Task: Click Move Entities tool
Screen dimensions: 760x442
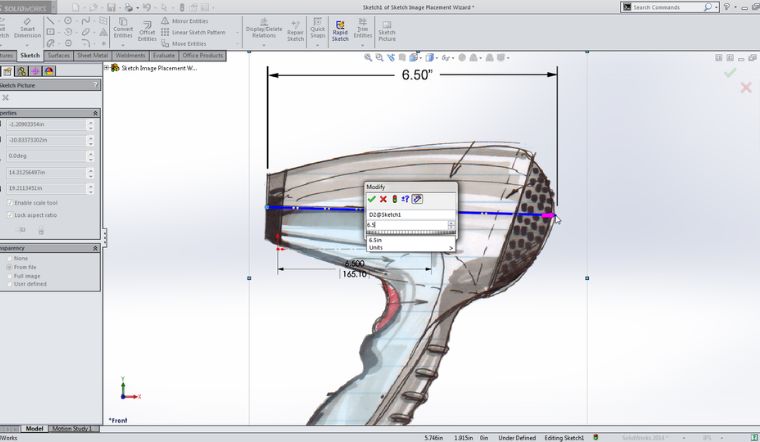Action: (x=184, y=44)
